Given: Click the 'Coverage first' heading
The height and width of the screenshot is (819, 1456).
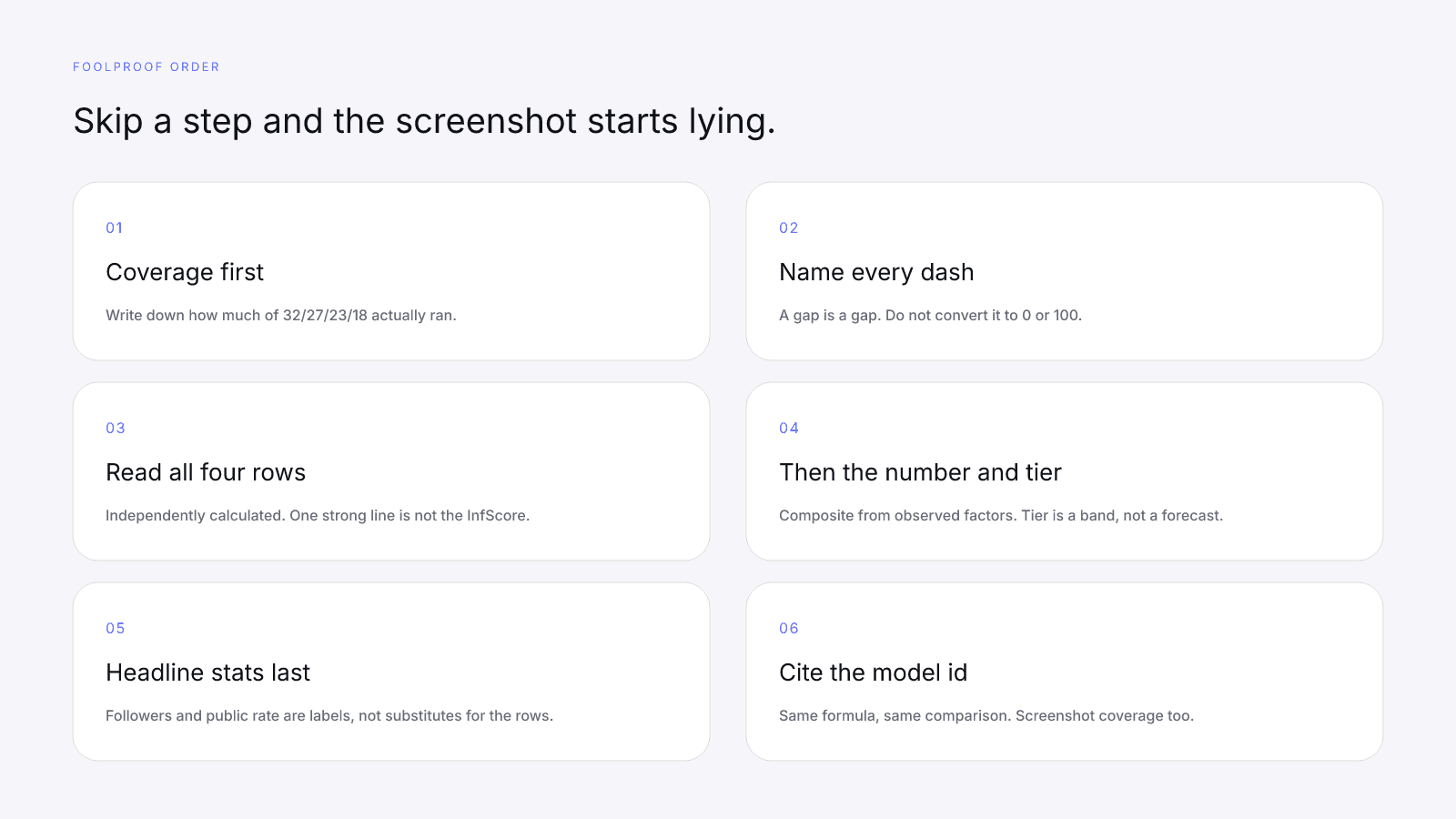Looking at the screenshot, I should [185, 272].
